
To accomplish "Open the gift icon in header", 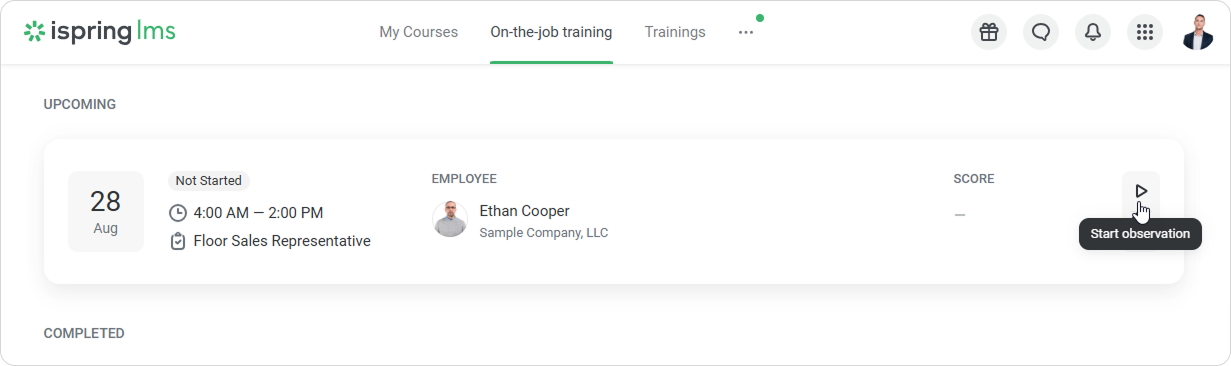I will tap(989, 32).
